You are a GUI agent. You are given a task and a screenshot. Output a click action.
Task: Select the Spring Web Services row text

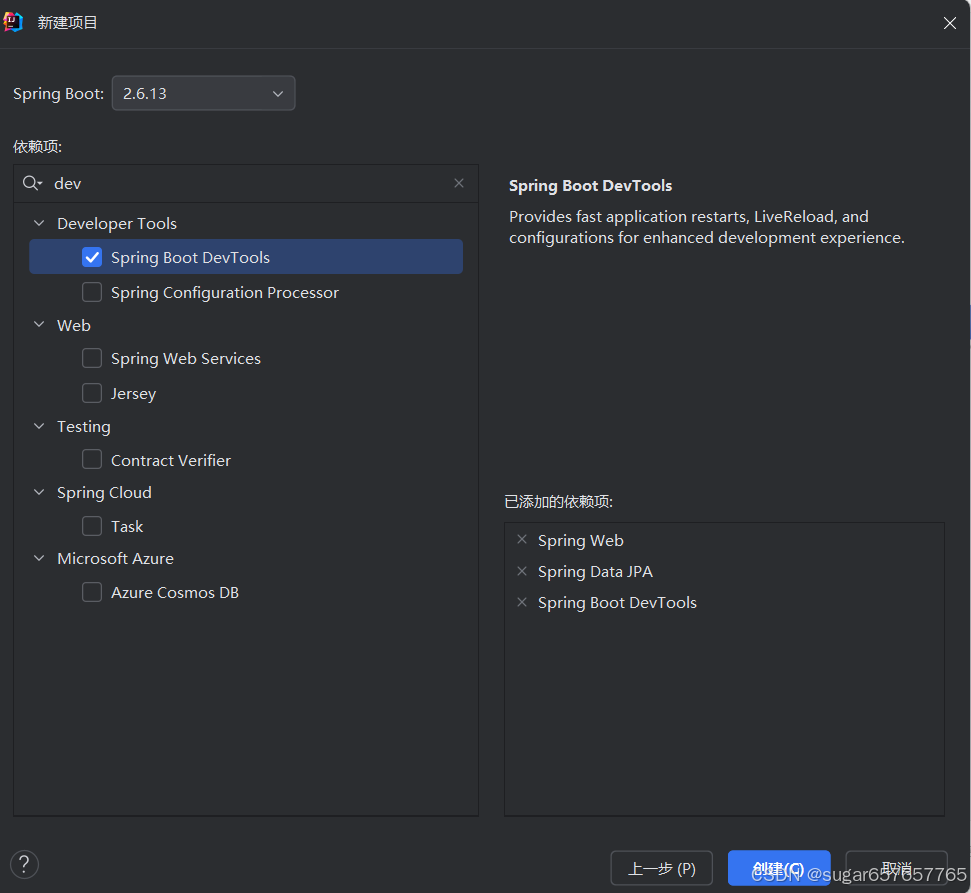186,359
